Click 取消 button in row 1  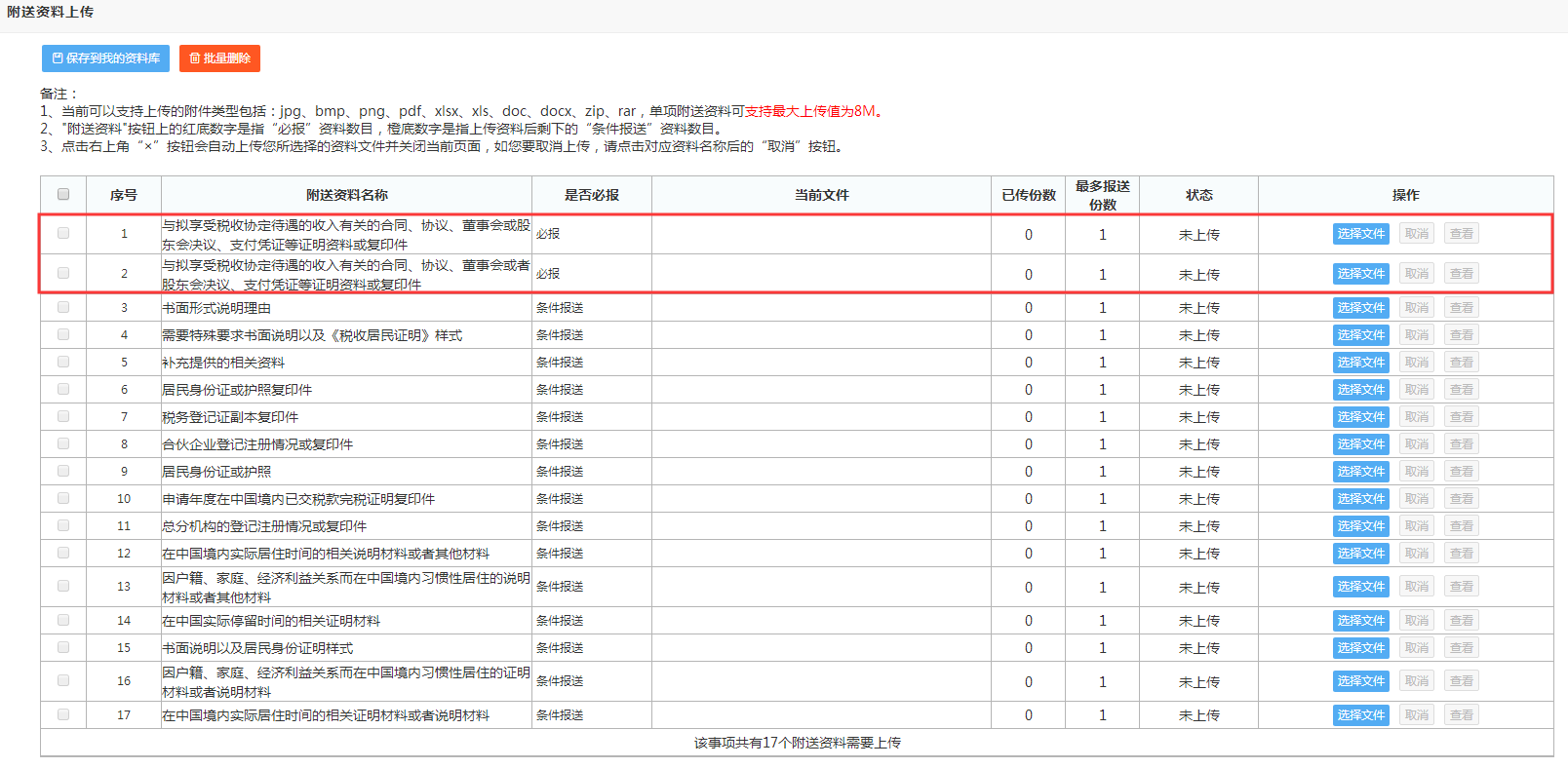(x=1417, y=234)
